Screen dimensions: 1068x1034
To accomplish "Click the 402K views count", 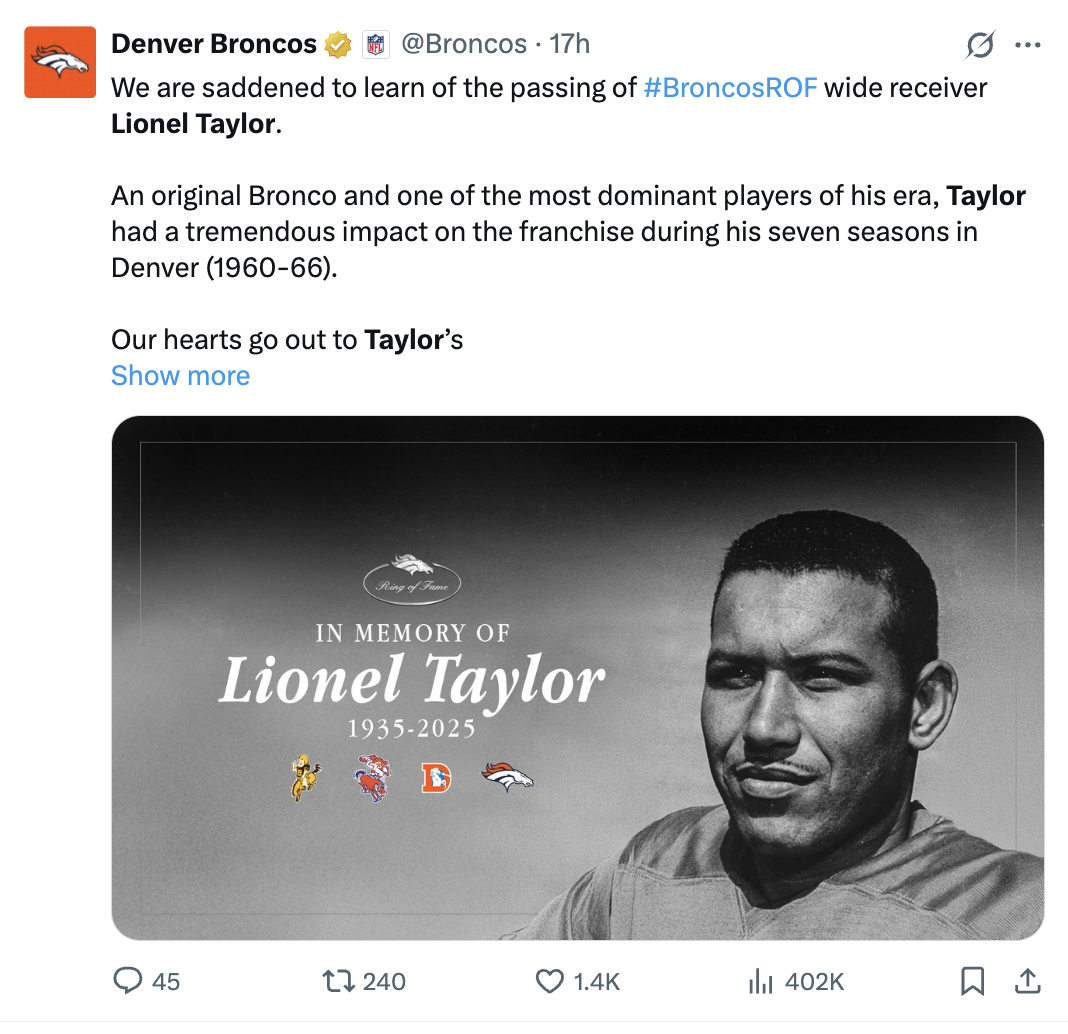I will point(814,981).
